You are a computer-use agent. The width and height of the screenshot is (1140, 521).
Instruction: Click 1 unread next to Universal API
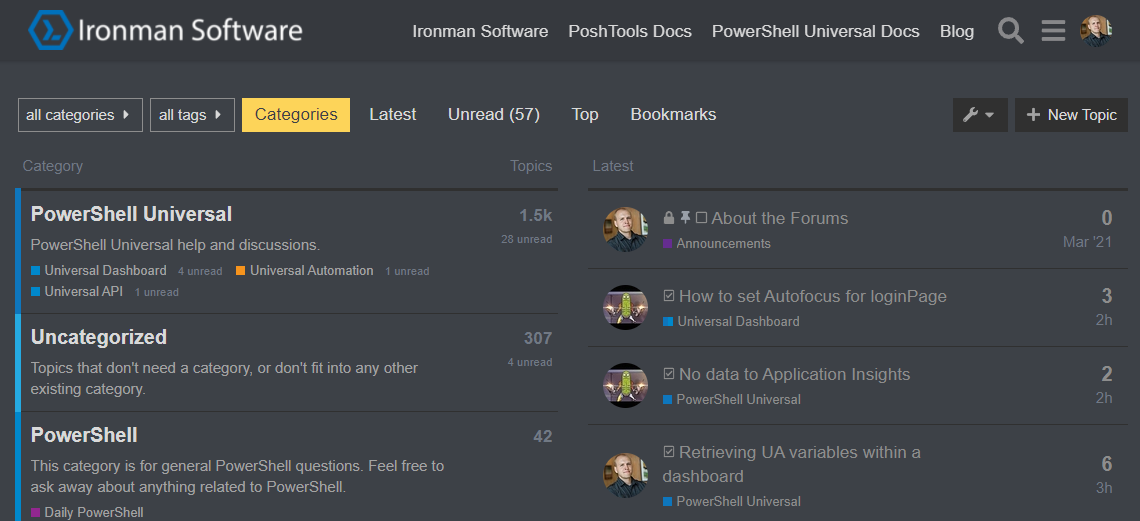pyautogui.click(x=156, y=292)
